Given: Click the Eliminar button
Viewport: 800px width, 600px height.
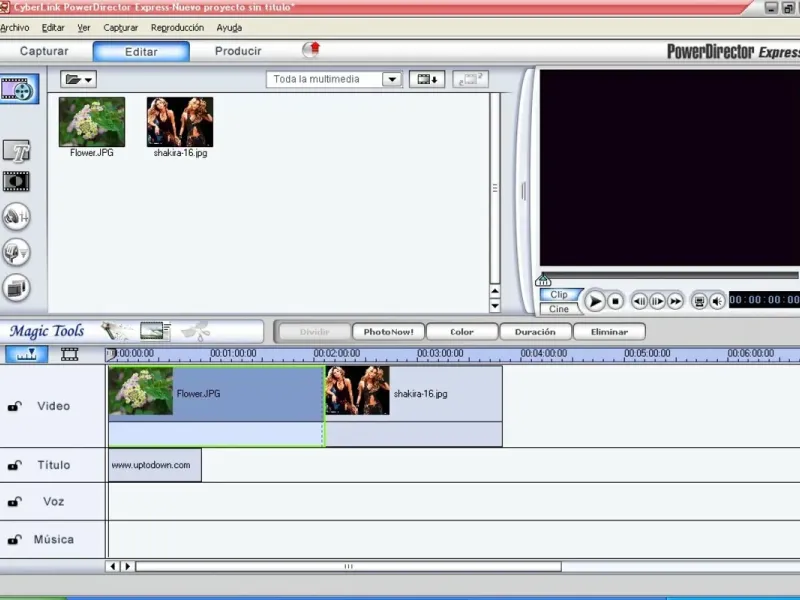Looking at the screenshot, I should coord(609,332).
